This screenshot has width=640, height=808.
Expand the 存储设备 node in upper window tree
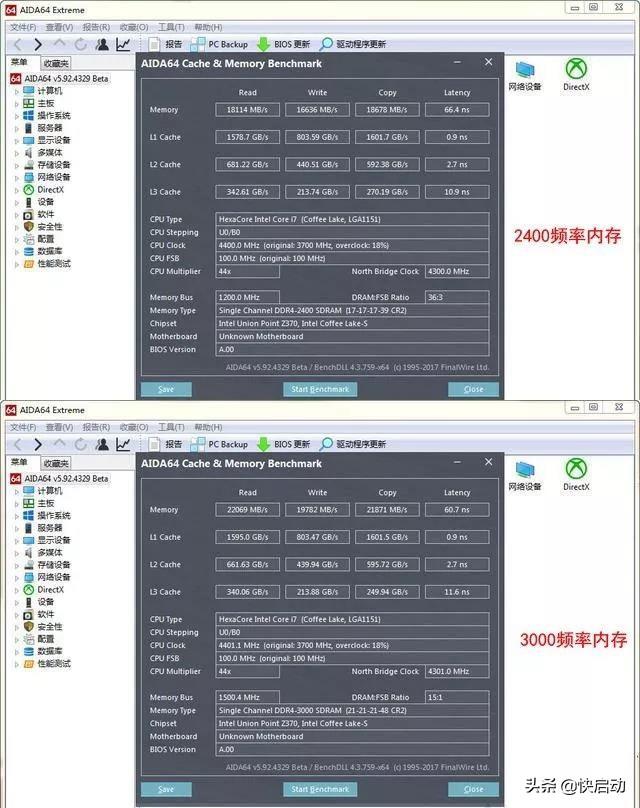[x=16, y=165]
